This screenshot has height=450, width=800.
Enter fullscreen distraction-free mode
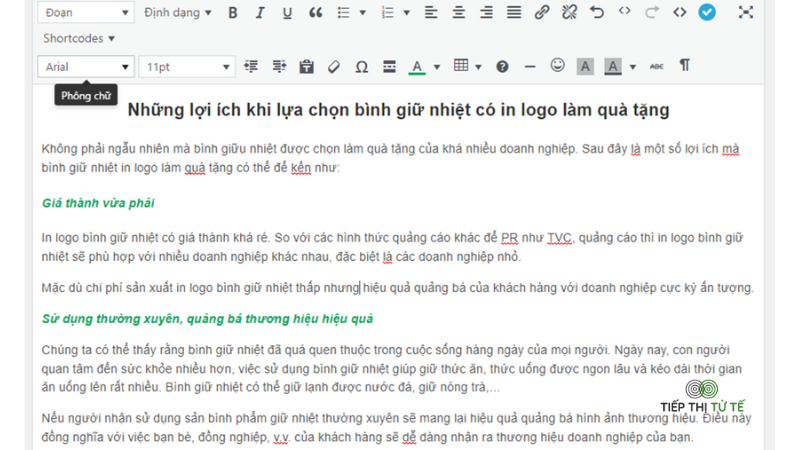tap(745, 12)
